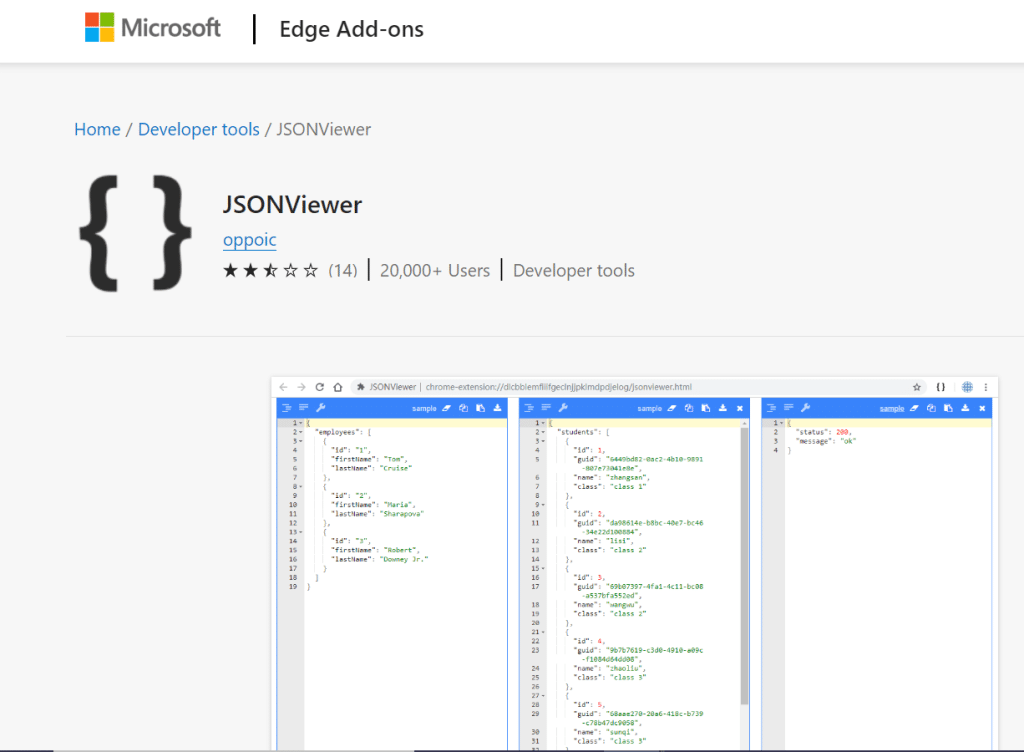Click paste icon in employees panel
1024x752 pixels.
point(481,408)
